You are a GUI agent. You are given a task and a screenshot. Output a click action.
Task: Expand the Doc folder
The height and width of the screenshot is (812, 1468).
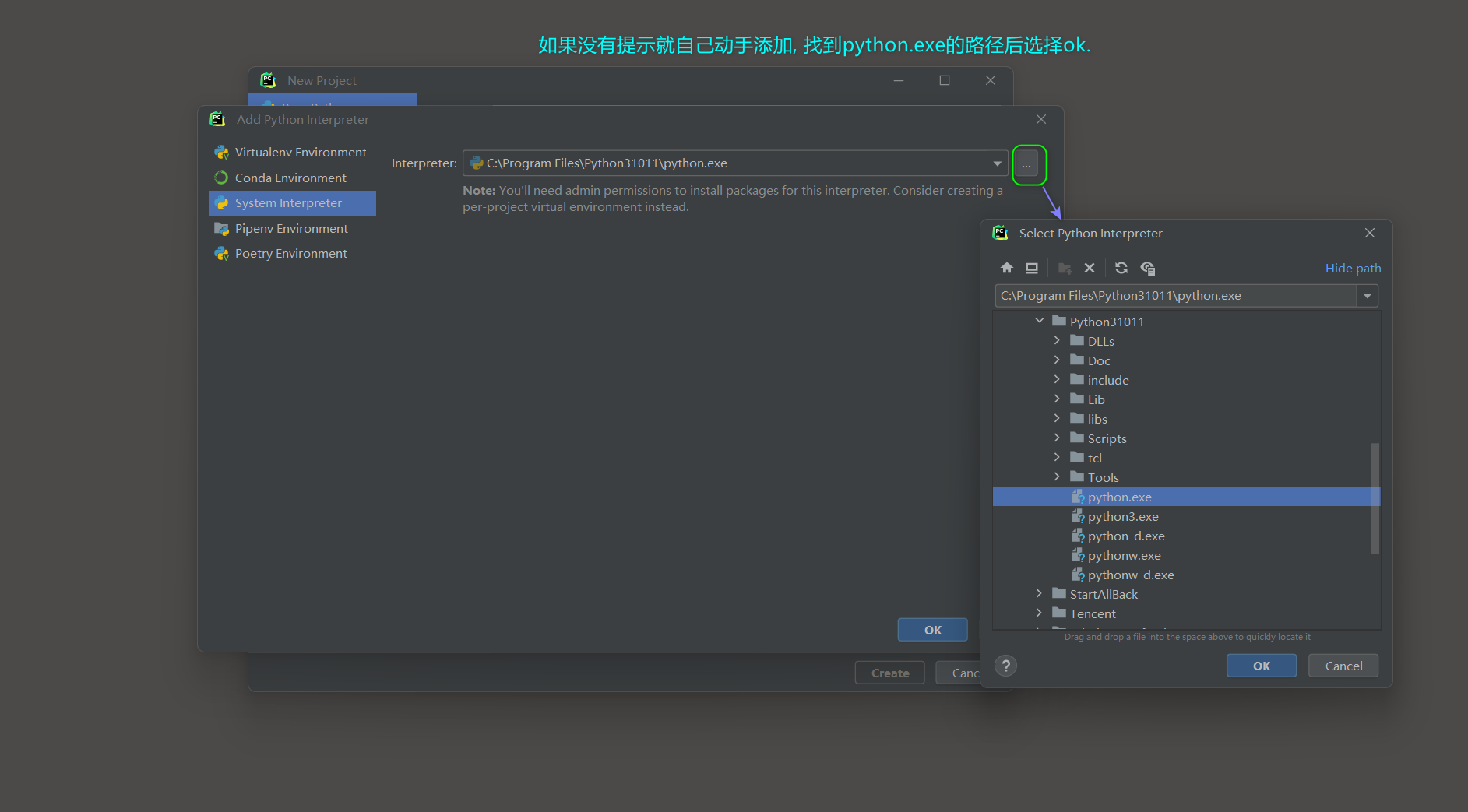pos(1057,360)
